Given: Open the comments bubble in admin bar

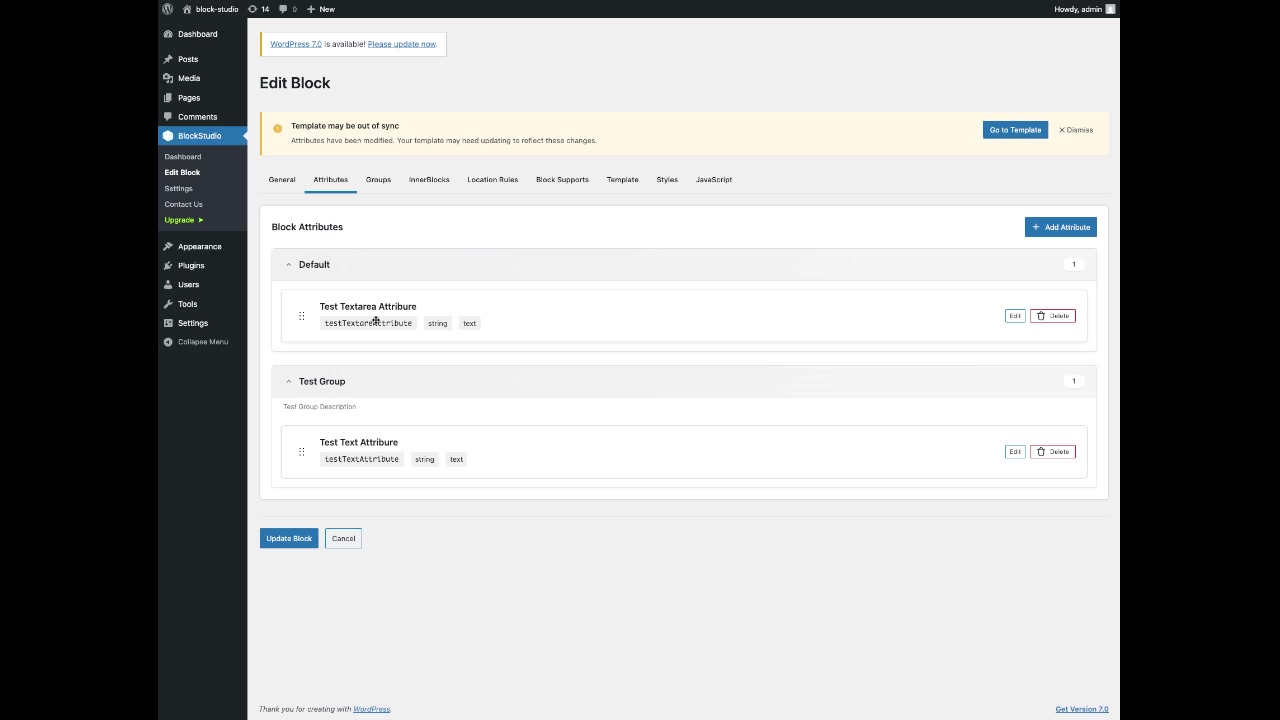Looking at the screenshot, I should (288, 9).
